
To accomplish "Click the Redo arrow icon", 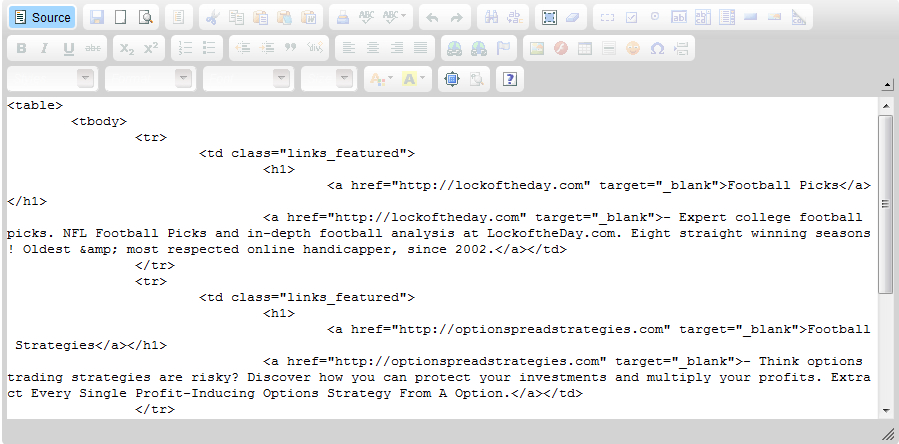I will pos(456,18).
